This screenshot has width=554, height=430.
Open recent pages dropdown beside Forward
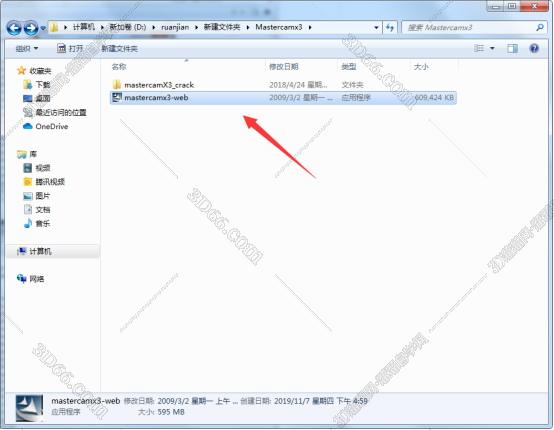[x=43, y=28]
